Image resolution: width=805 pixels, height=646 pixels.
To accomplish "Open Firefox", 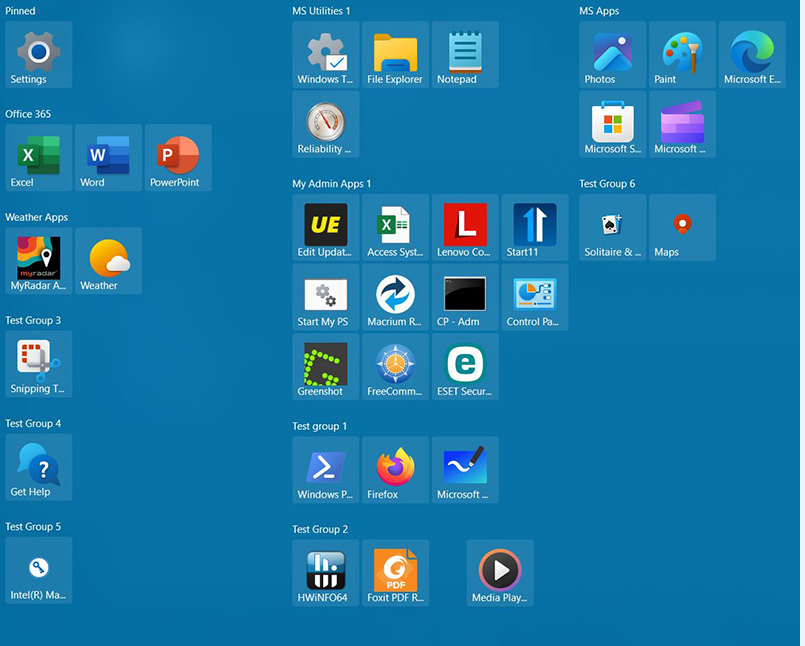I will point(395,470).
